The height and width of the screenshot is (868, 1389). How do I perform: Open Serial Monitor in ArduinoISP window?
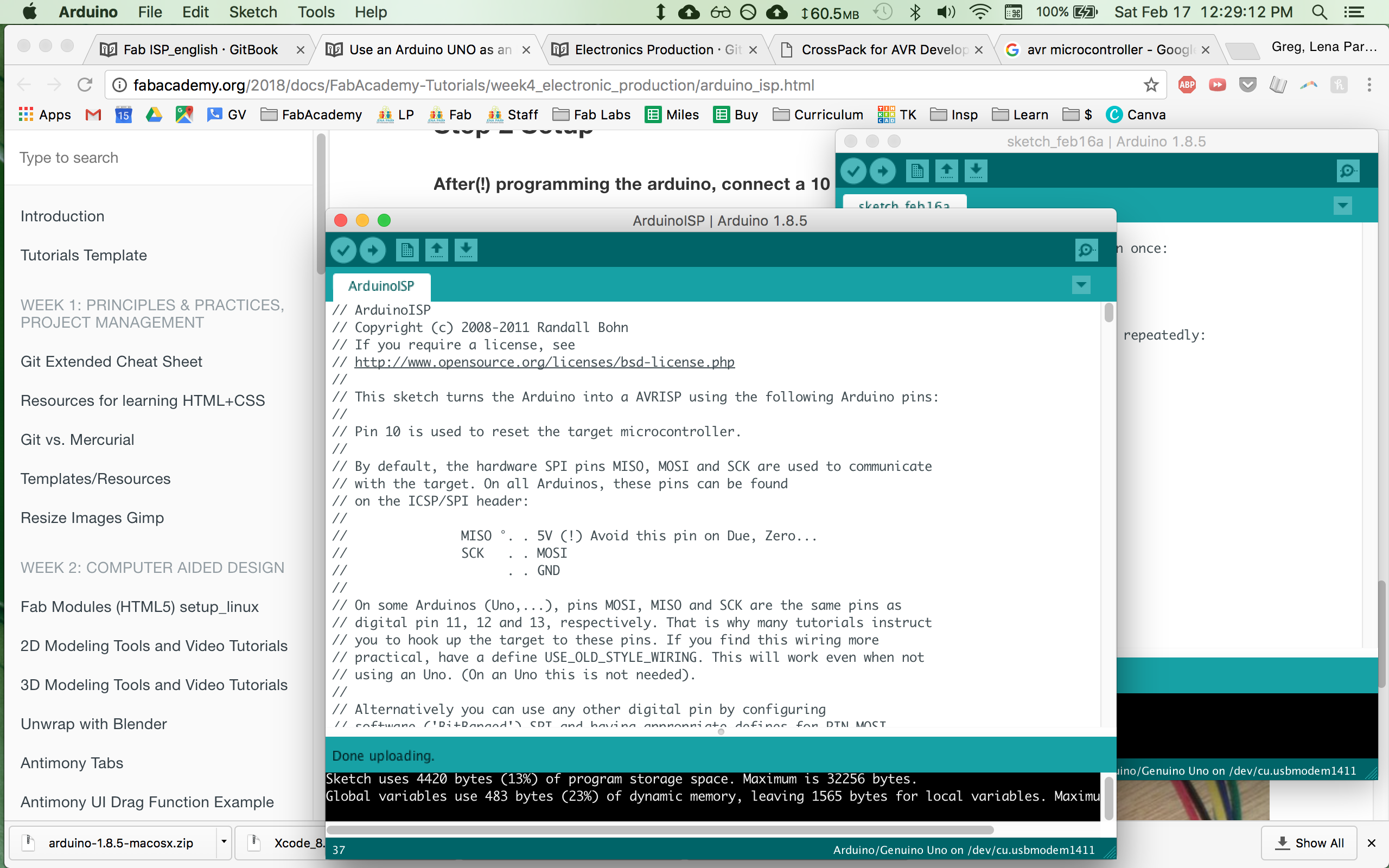tap(1086, 250)
